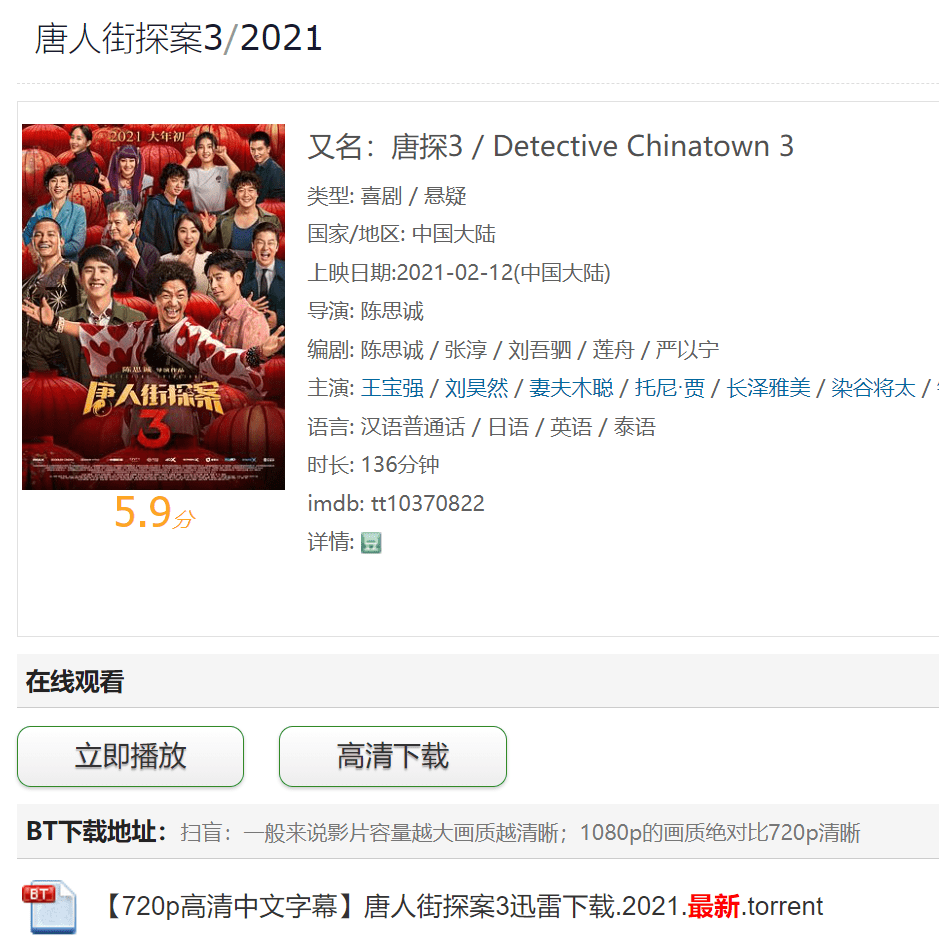Open actor link 染谷将太
Viewport: 939px width, 941px height.
(874, 388)
